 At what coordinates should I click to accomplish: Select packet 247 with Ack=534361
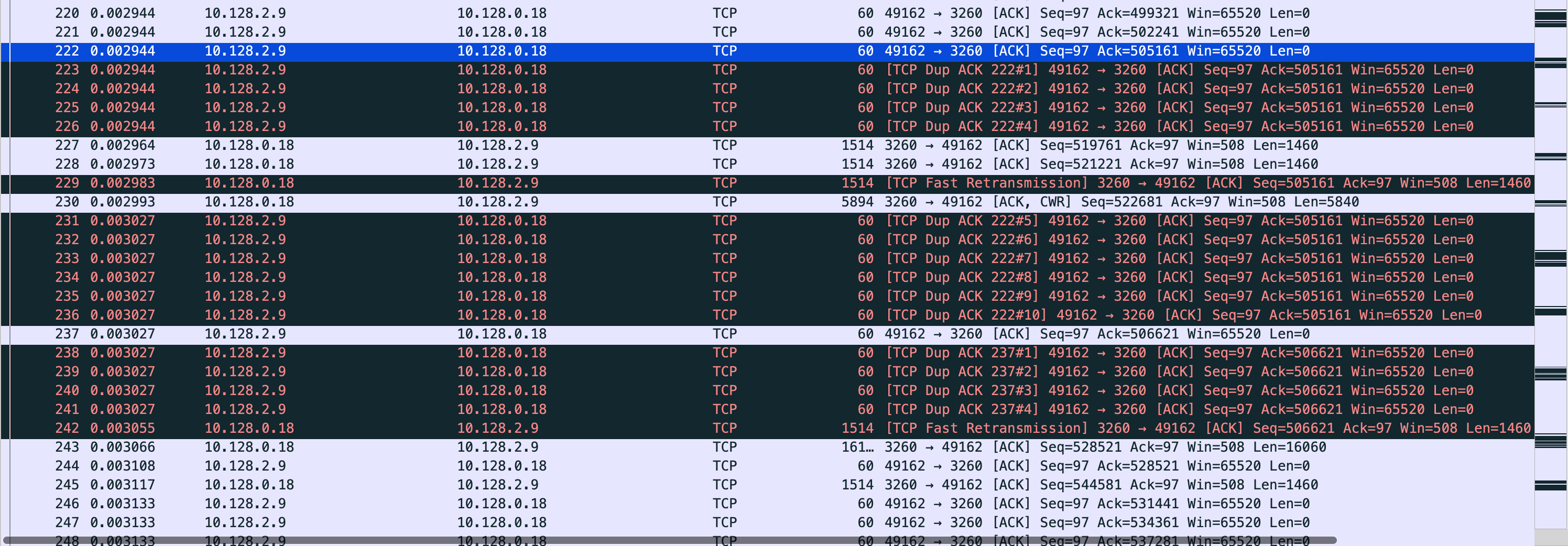click(767, 523)
